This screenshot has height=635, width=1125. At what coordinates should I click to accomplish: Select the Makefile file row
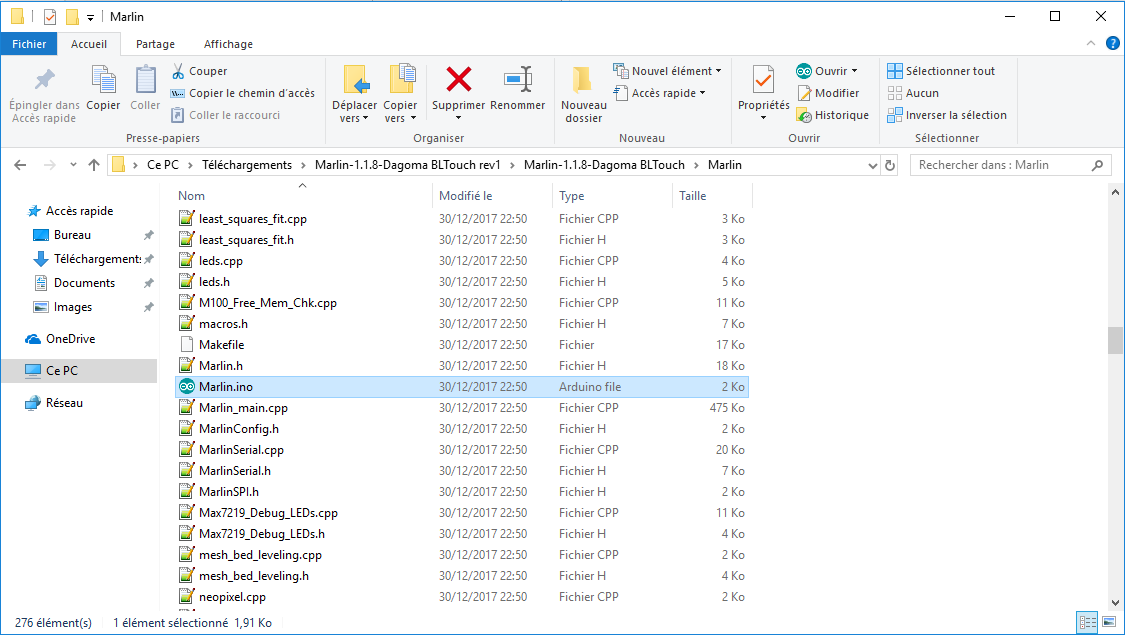coord(462,344)
